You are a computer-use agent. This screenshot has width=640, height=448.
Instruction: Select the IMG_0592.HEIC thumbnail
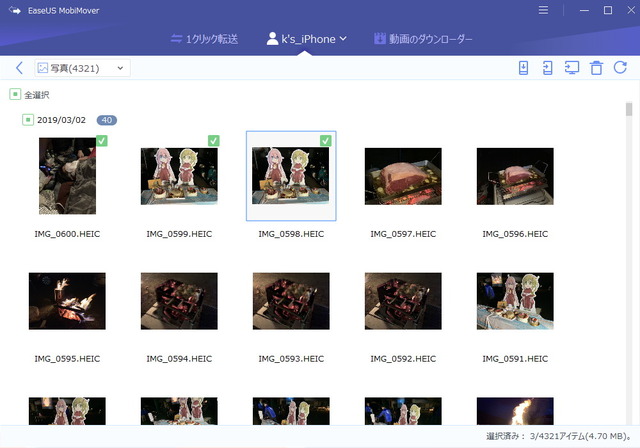(403, 301)
